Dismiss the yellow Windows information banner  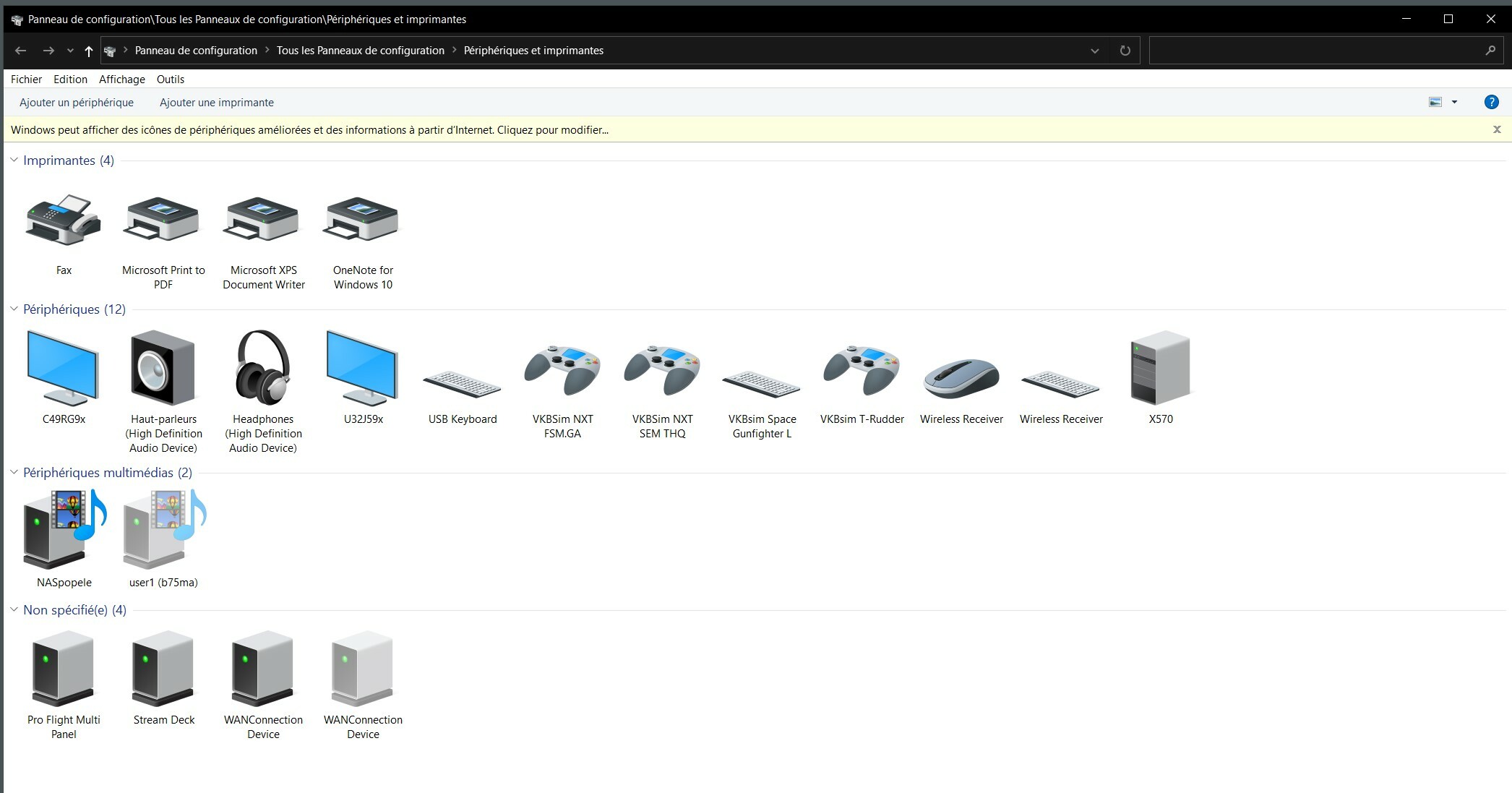[x=1497, y=129]
